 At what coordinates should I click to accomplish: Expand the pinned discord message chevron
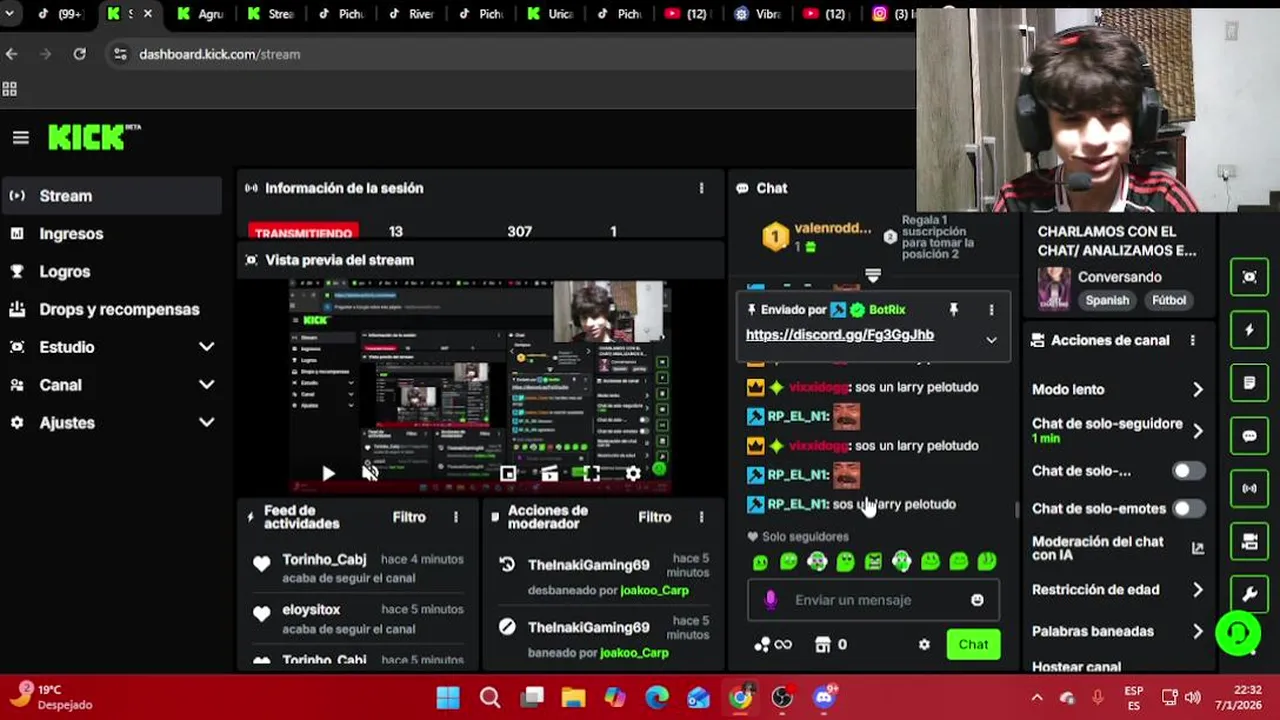991,340
